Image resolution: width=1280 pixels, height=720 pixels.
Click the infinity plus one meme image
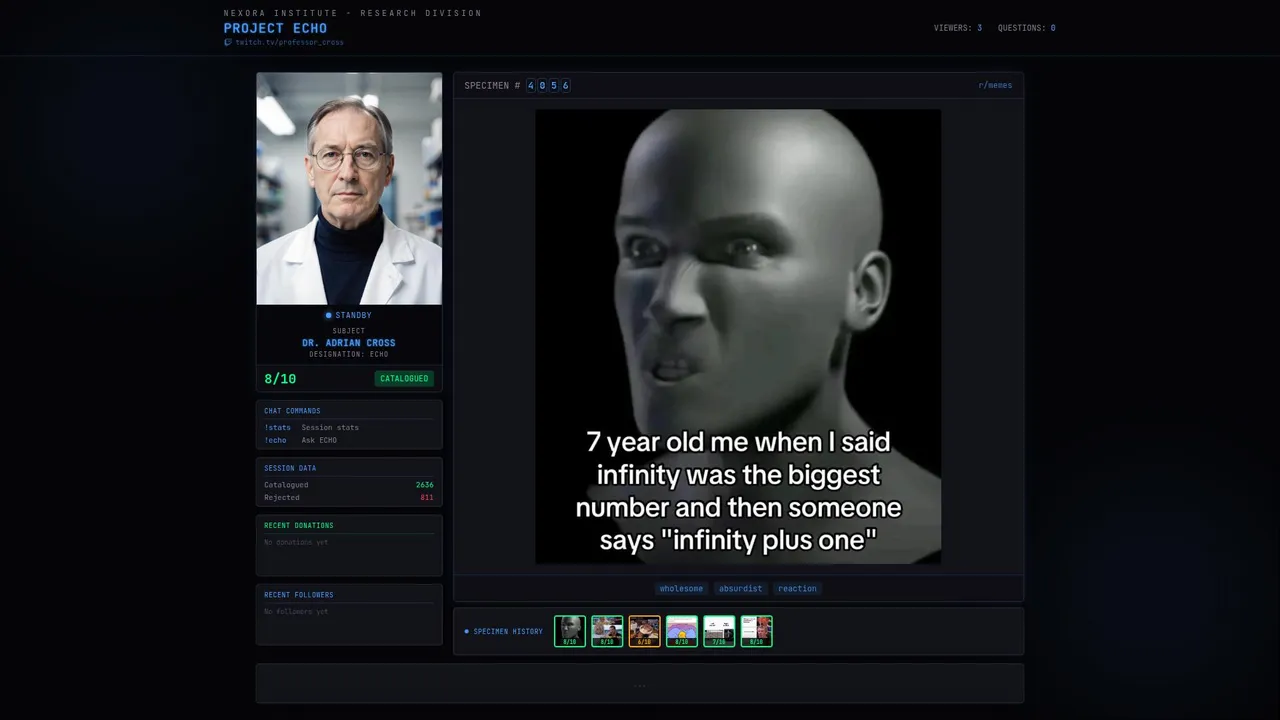738,336
